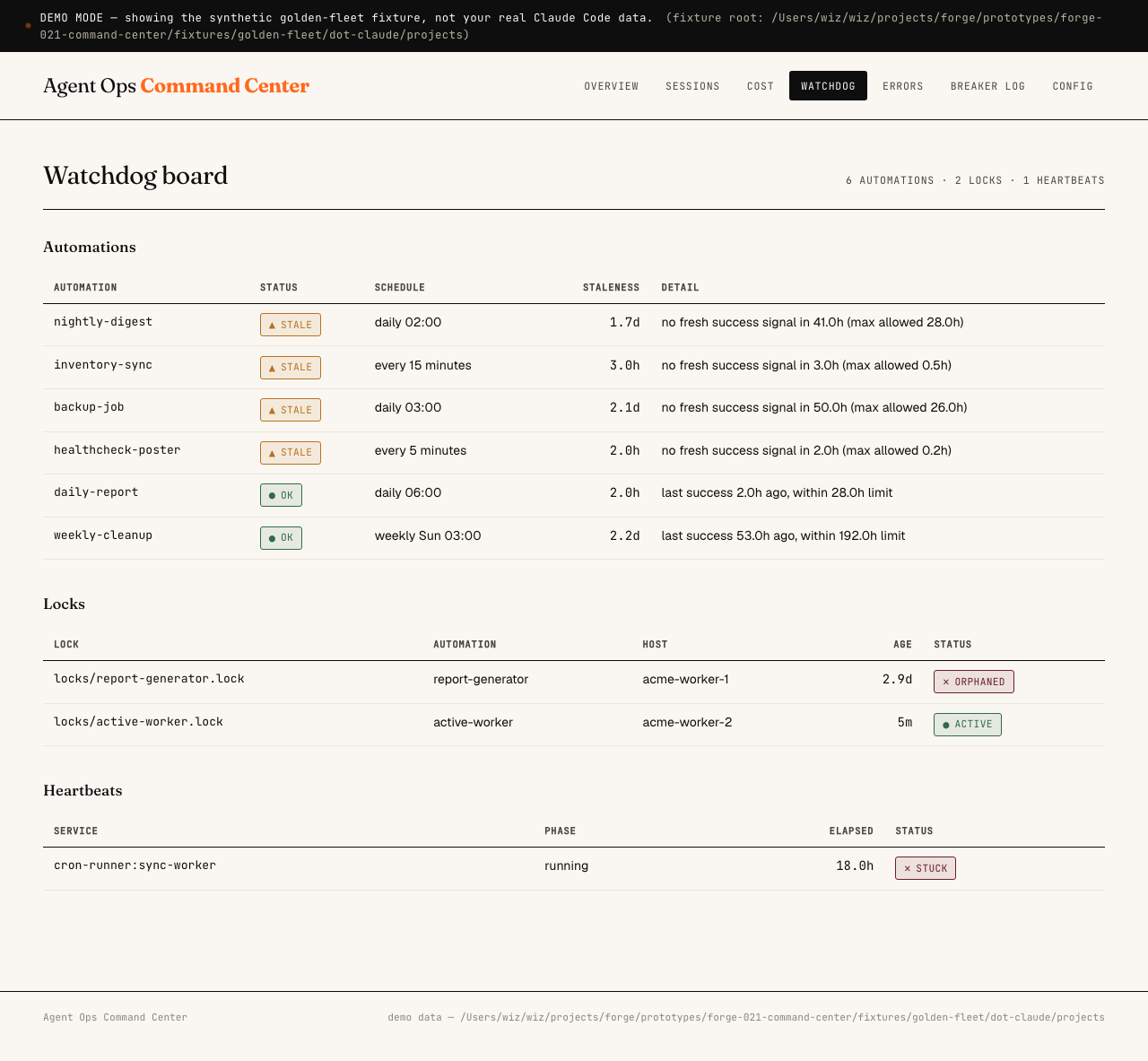Image resolution: width=1148 pixels, height=1061 pixels.
Task: Click the STALE badge for backup-job
Action: point(291,410)
